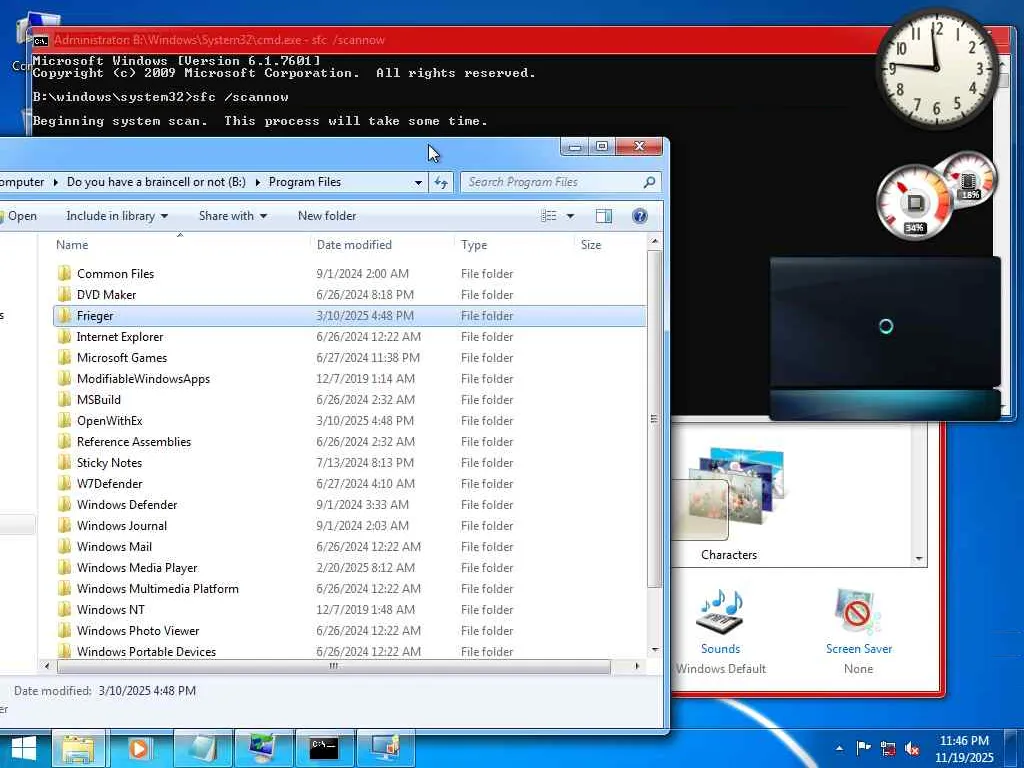Select the Windows Mail folder
The image size is (1024, 768).
click(349, 547)
